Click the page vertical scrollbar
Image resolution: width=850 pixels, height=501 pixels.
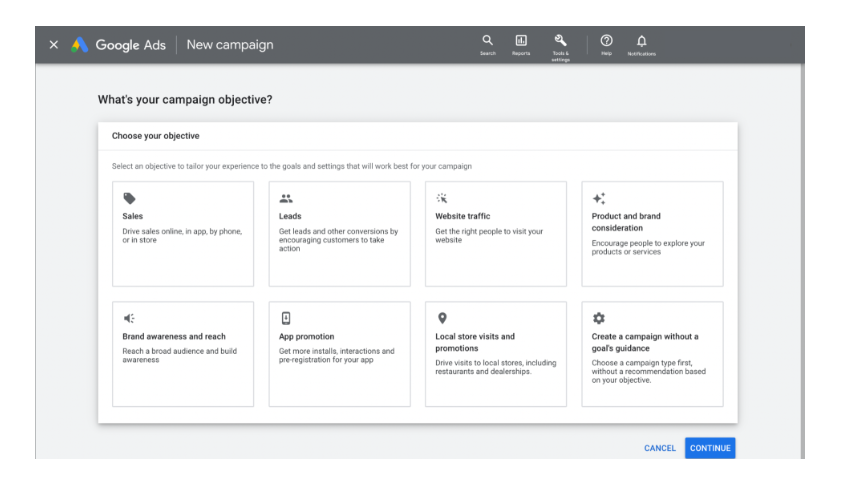point(802,261)
